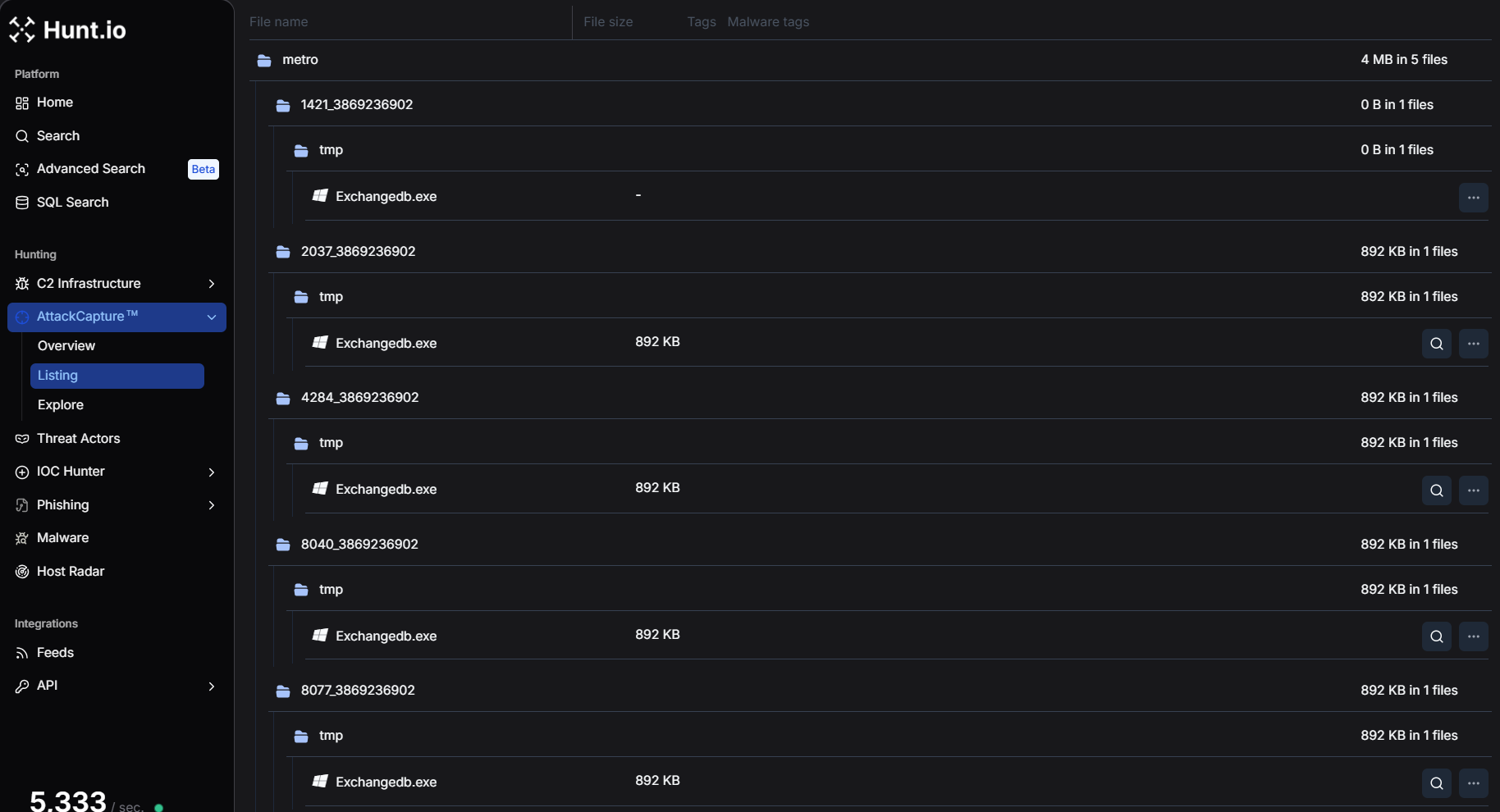
Task: Collapse the tmp folder under 1421_3869236902
Action: tap(889, 149)
